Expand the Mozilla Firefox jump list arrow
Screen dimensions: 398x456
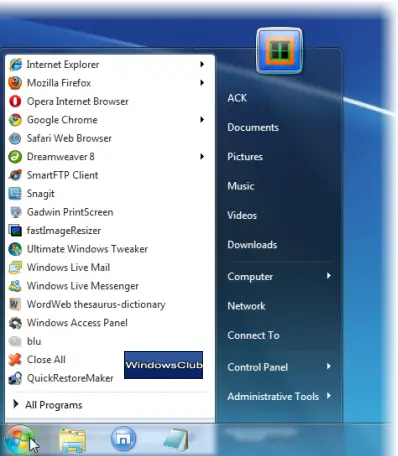click(202, 82)
